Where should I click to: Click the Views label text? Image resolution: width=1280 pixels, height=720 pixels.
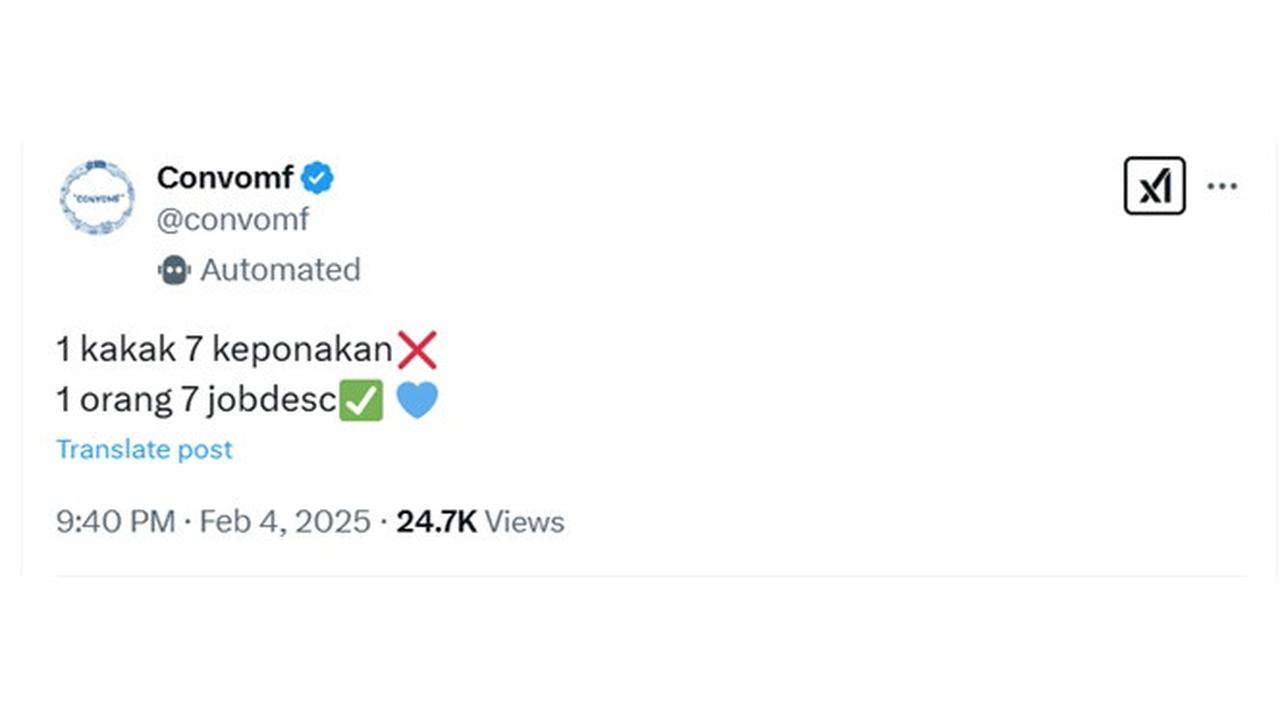pos(524,521)
